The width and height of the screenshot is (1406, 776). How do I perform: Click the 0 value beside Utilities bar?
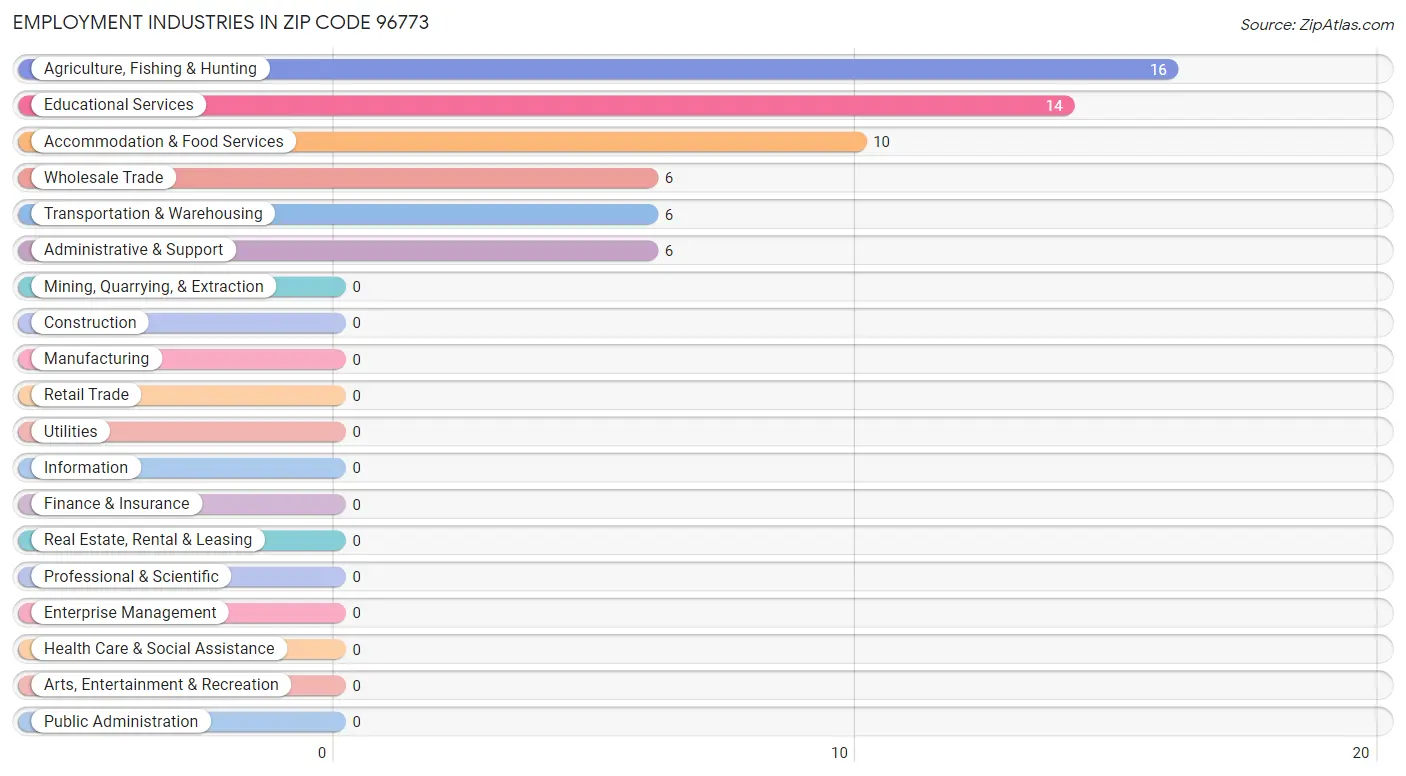(x=356, y=432)
